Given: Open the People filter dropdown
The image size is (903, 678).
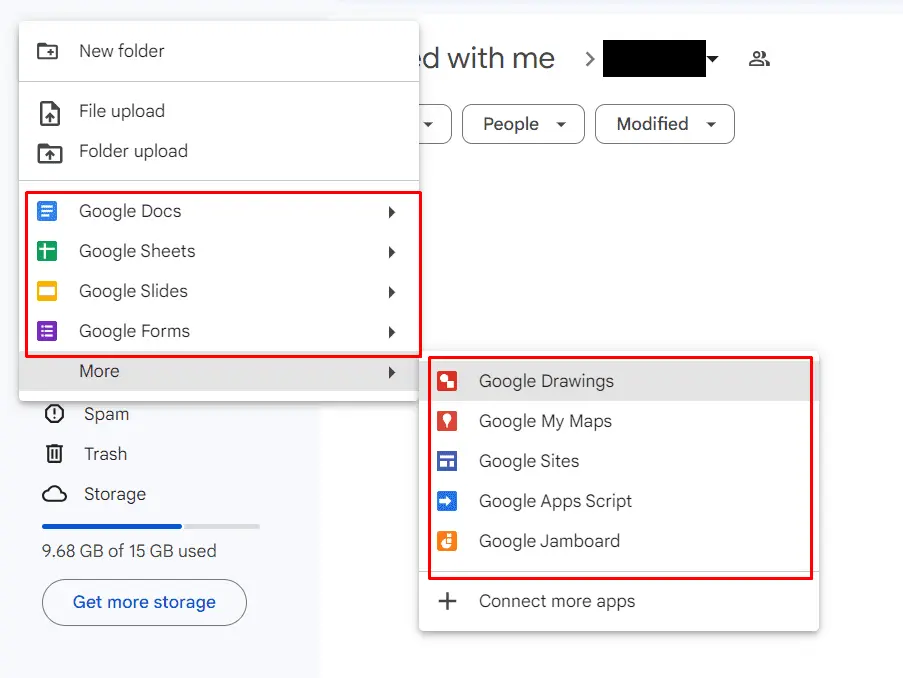Looking at the screenshot, I should pyautogui.click(x=522, y=124).
